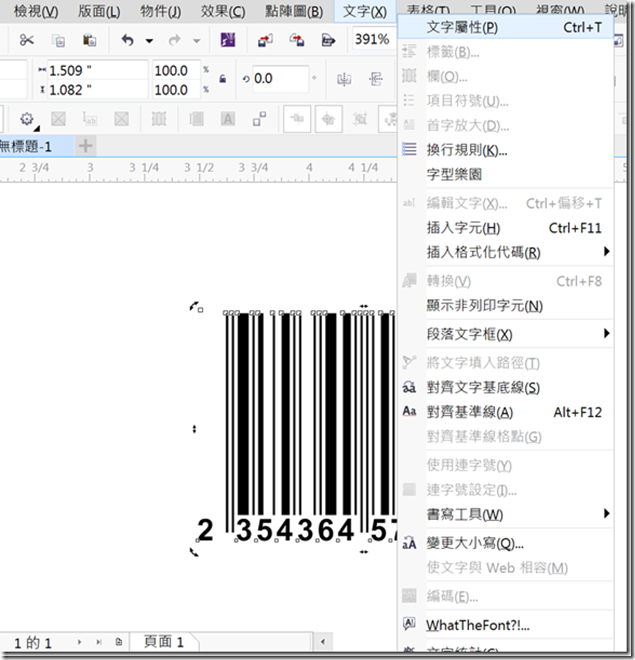635x660 pixels.
Task: Click the purple search content icon
Action: point(228,40)
